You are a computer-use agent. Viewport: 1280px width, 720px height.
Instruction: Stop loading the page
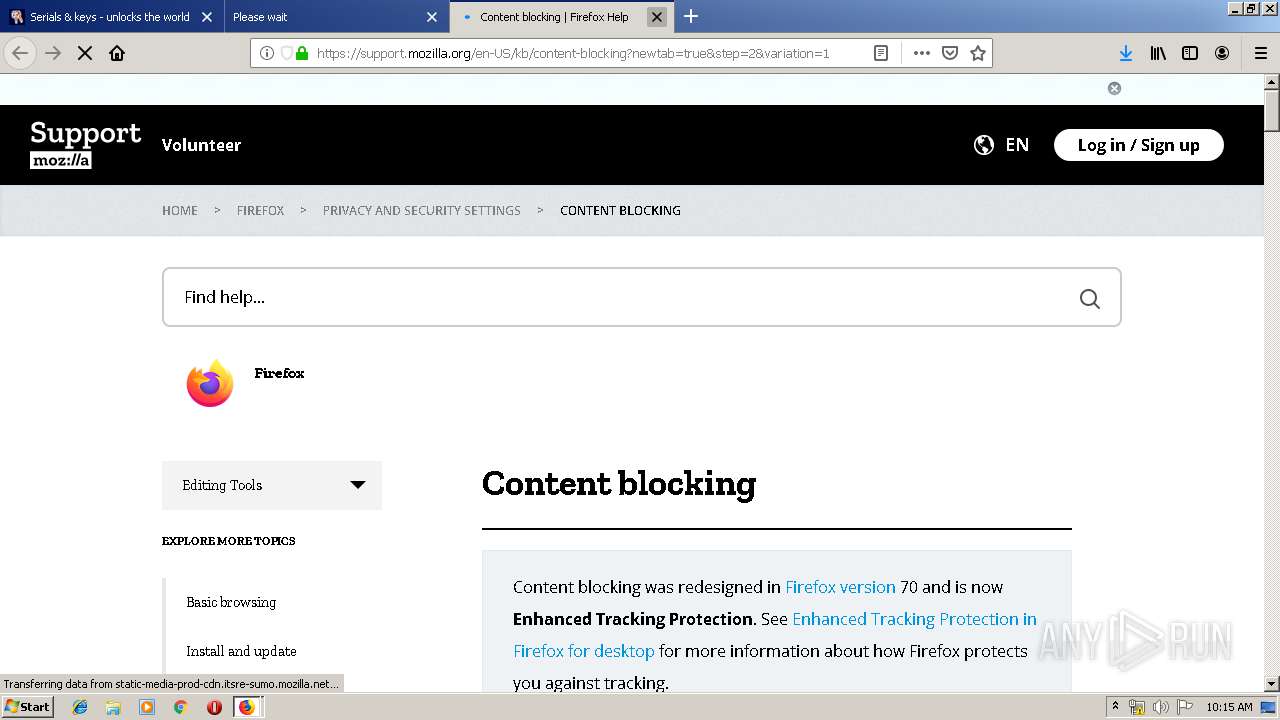tap(85, 53)
